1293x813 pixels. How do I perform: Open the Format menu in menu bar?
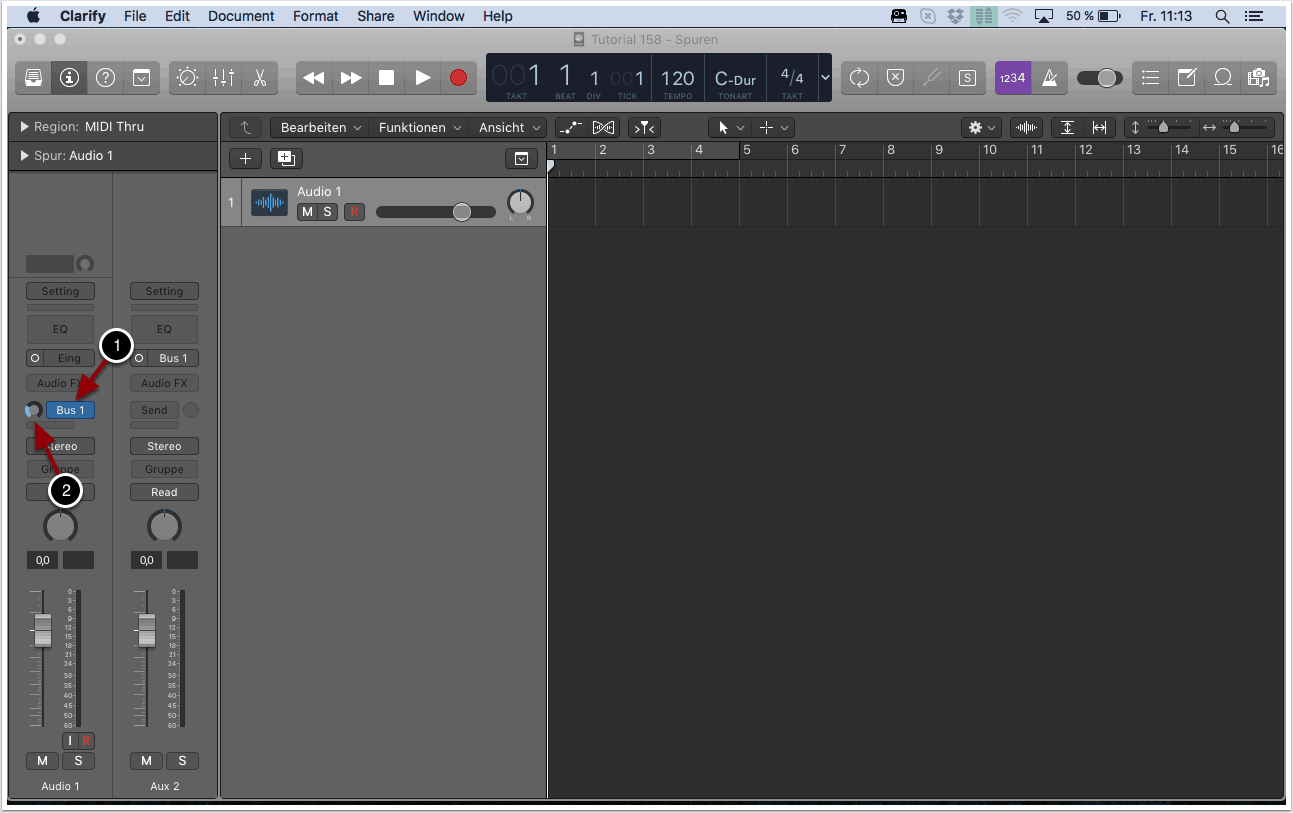(315, 16)
